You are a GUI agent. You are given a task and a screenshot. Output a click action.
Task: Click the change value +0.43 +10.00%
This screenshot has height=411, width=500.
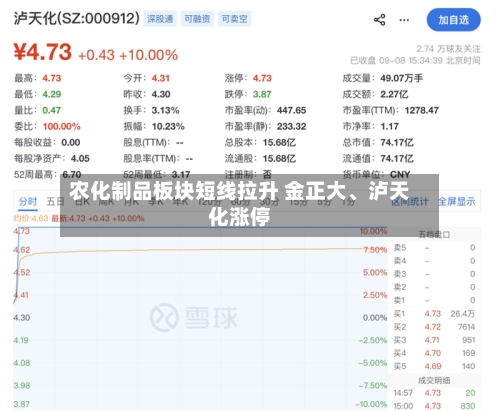point(128,55)
